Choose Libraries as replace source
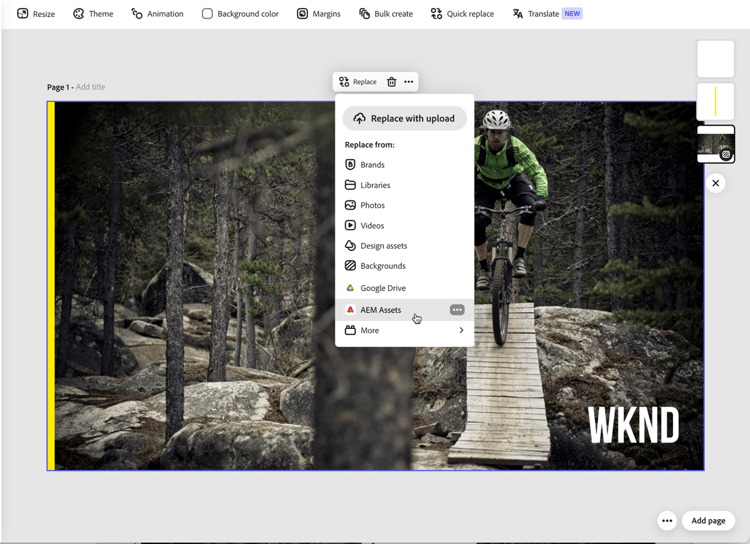Viewport: 750px width, 544px height. point(405,185)
